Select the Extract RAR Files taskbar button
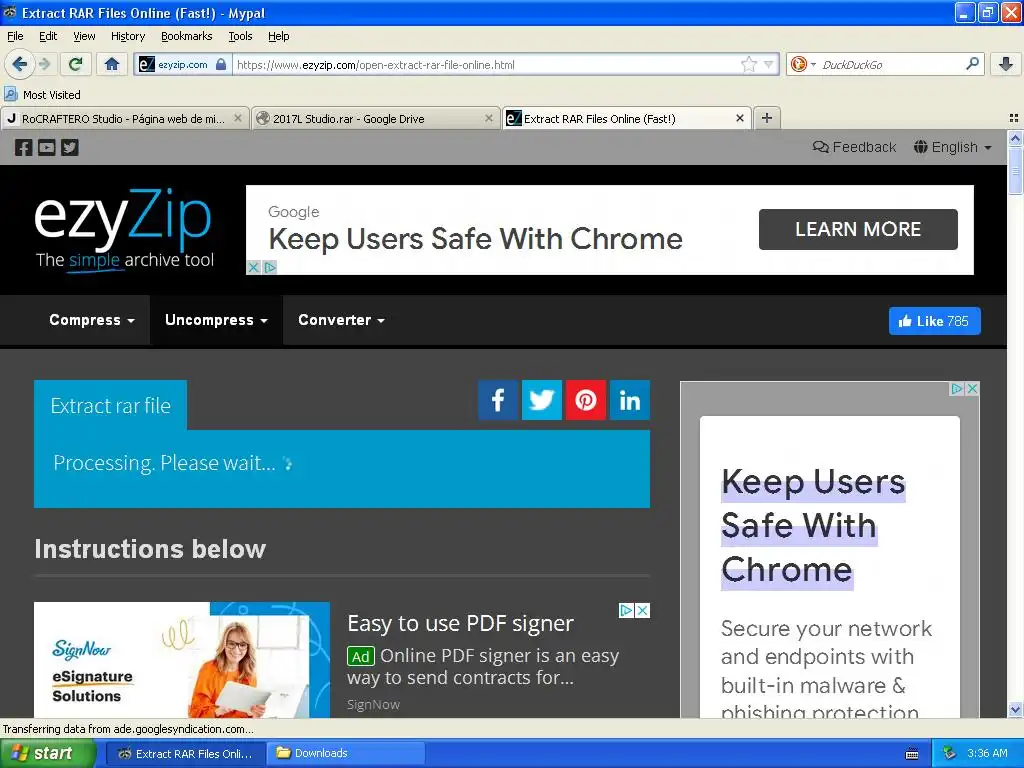Screen dimensions: 1024x768 coord(185,753)
